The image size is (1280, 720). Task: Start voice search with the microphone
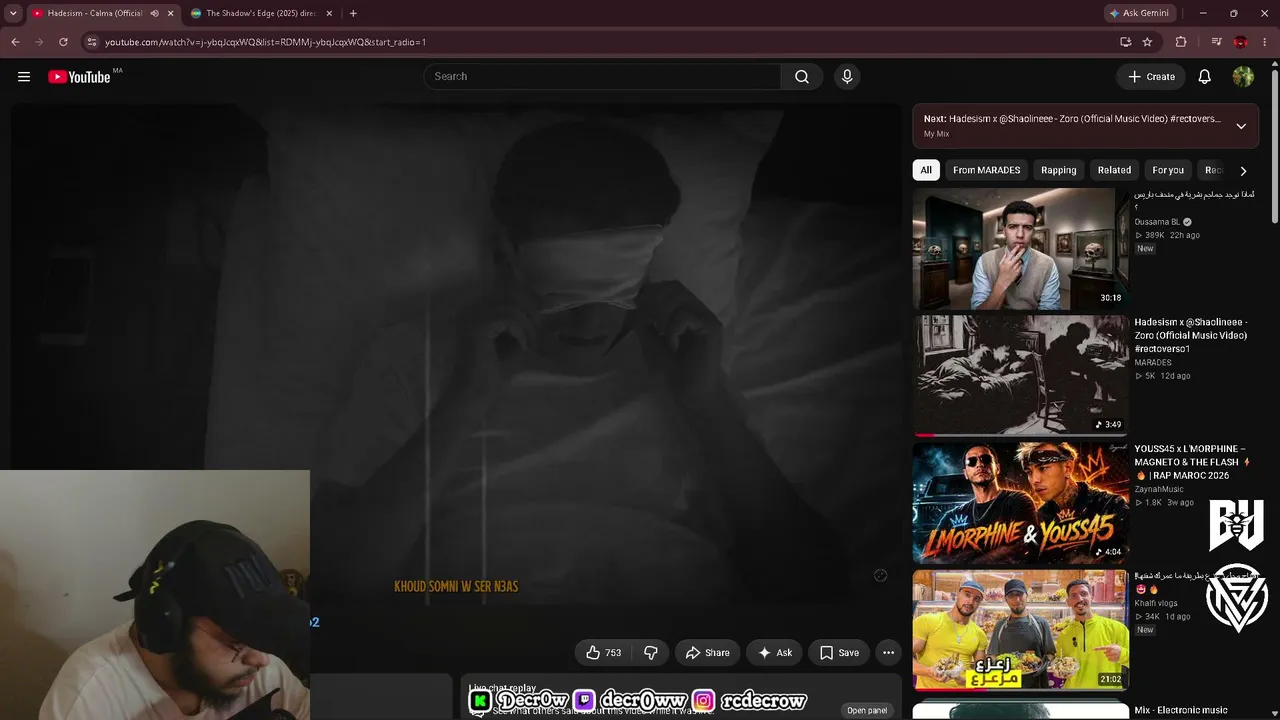point(847,77)
